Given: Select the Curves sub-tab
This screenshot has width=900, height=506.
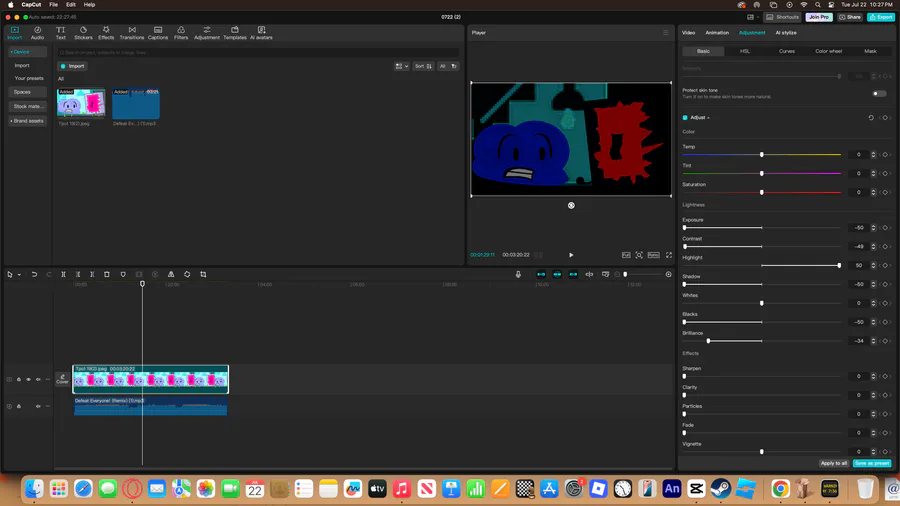Looking at the screenshot, I should point(787,51).
